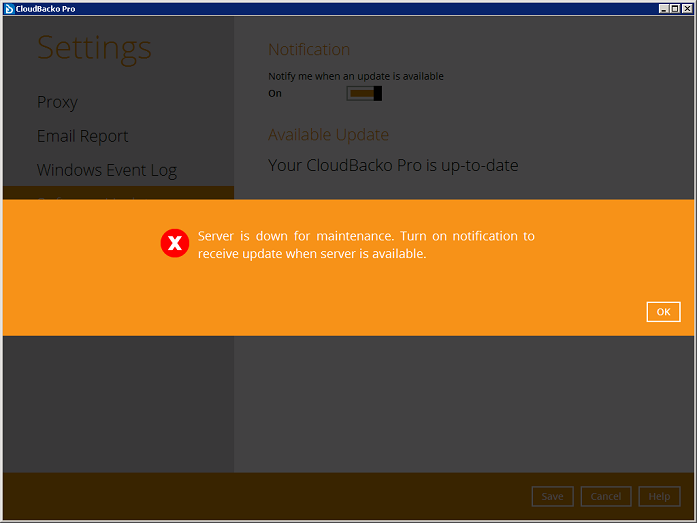
Task: Click the 'On' status label
Action: (x=275, y=93)
